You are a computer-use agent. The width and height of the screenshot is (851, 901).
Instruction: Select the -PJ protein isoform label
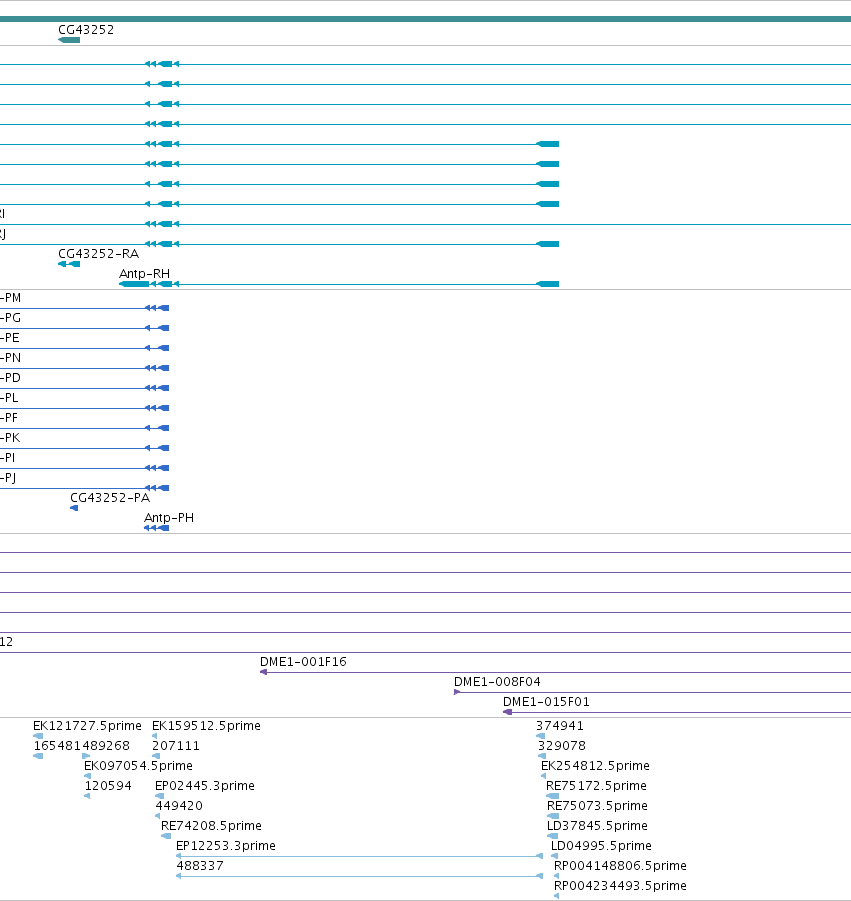8,478
